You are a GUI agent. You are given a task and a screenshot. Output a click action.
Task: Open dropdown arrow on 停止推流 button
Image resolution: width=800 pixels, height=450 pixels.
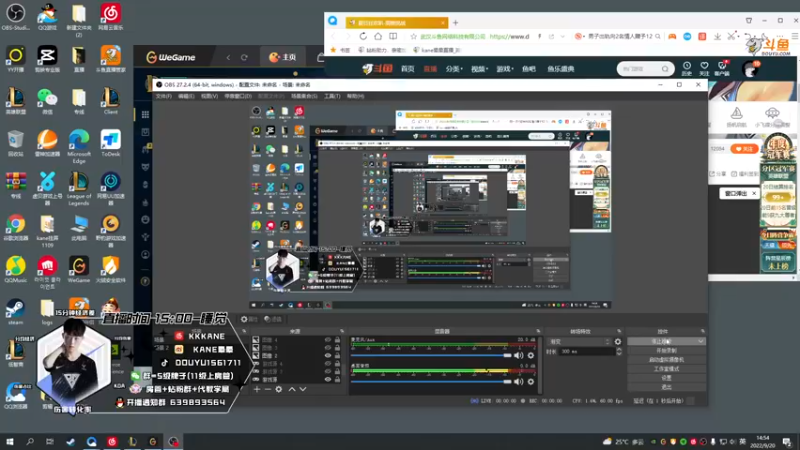point(701,341)
